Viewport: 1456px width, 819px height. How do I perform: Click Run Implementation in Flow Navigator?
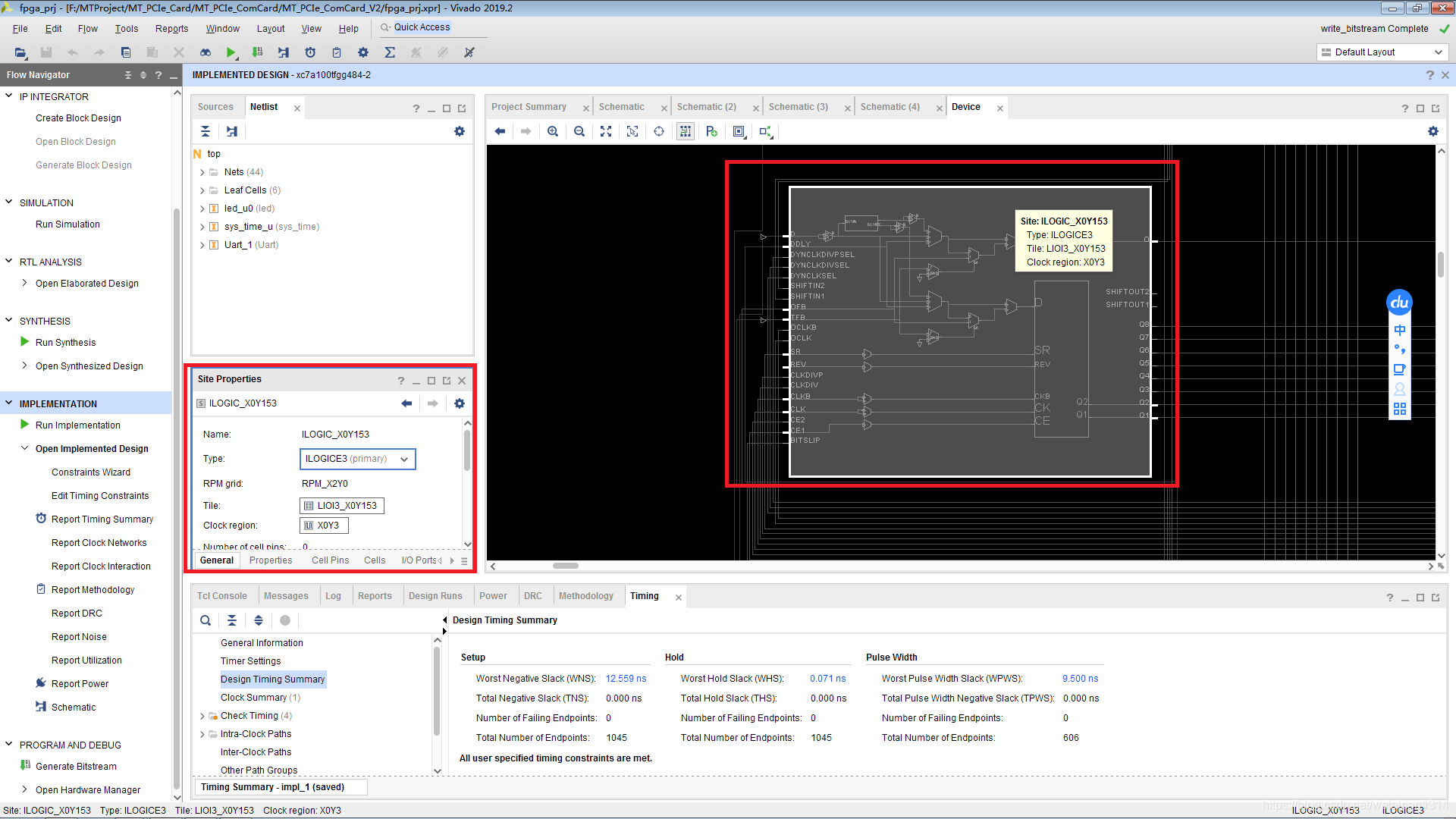[78, 425]
